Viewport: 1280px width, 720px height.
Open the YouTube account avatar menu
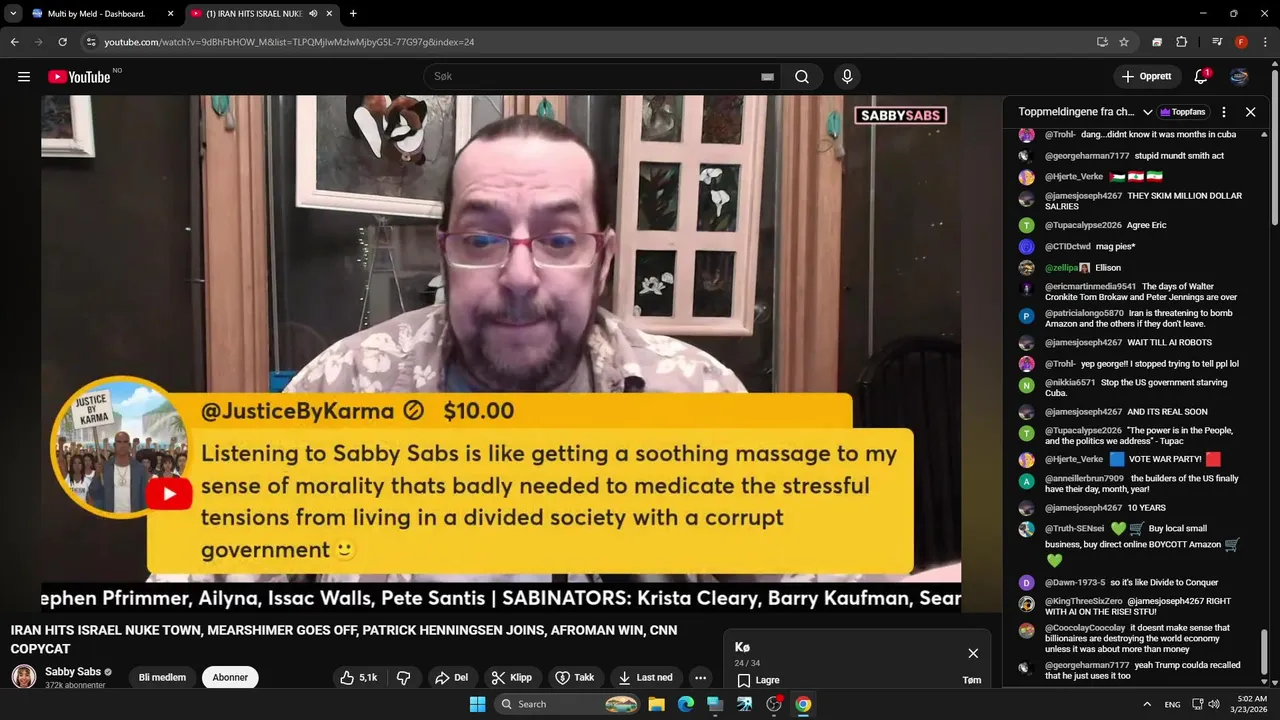(x=1239, y=77)
